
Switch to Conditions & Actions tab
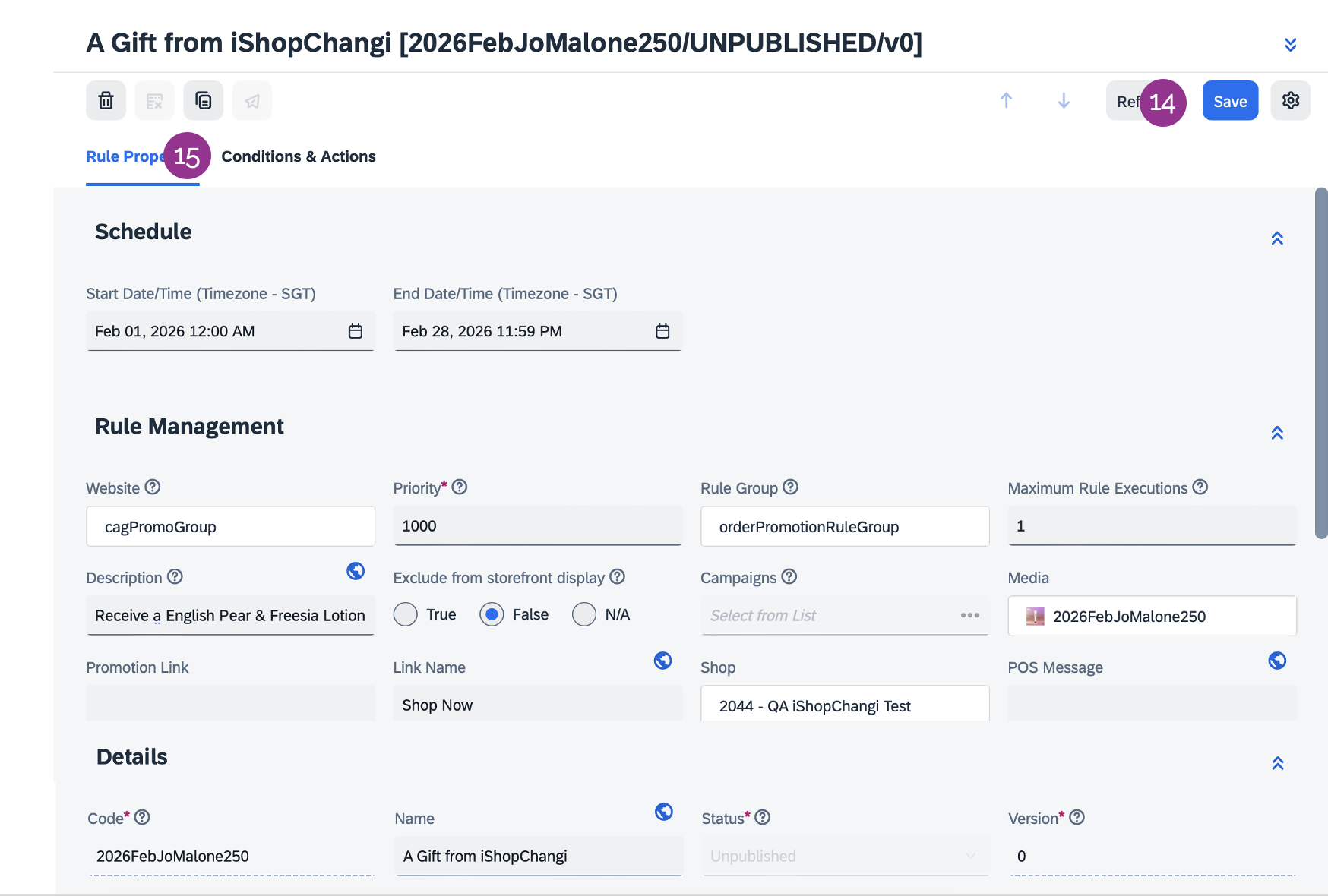tap(299, 156)
